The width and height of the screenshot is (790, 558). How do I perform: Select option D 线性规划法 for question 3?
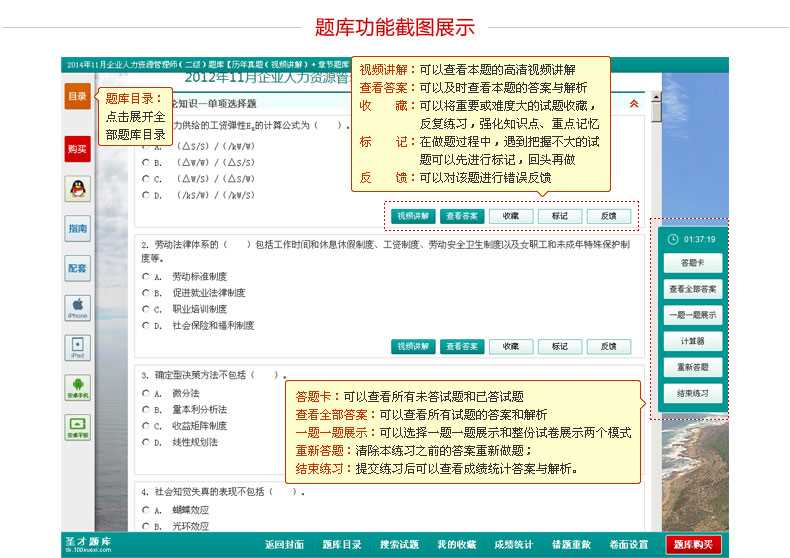click(x=146, y=442)
